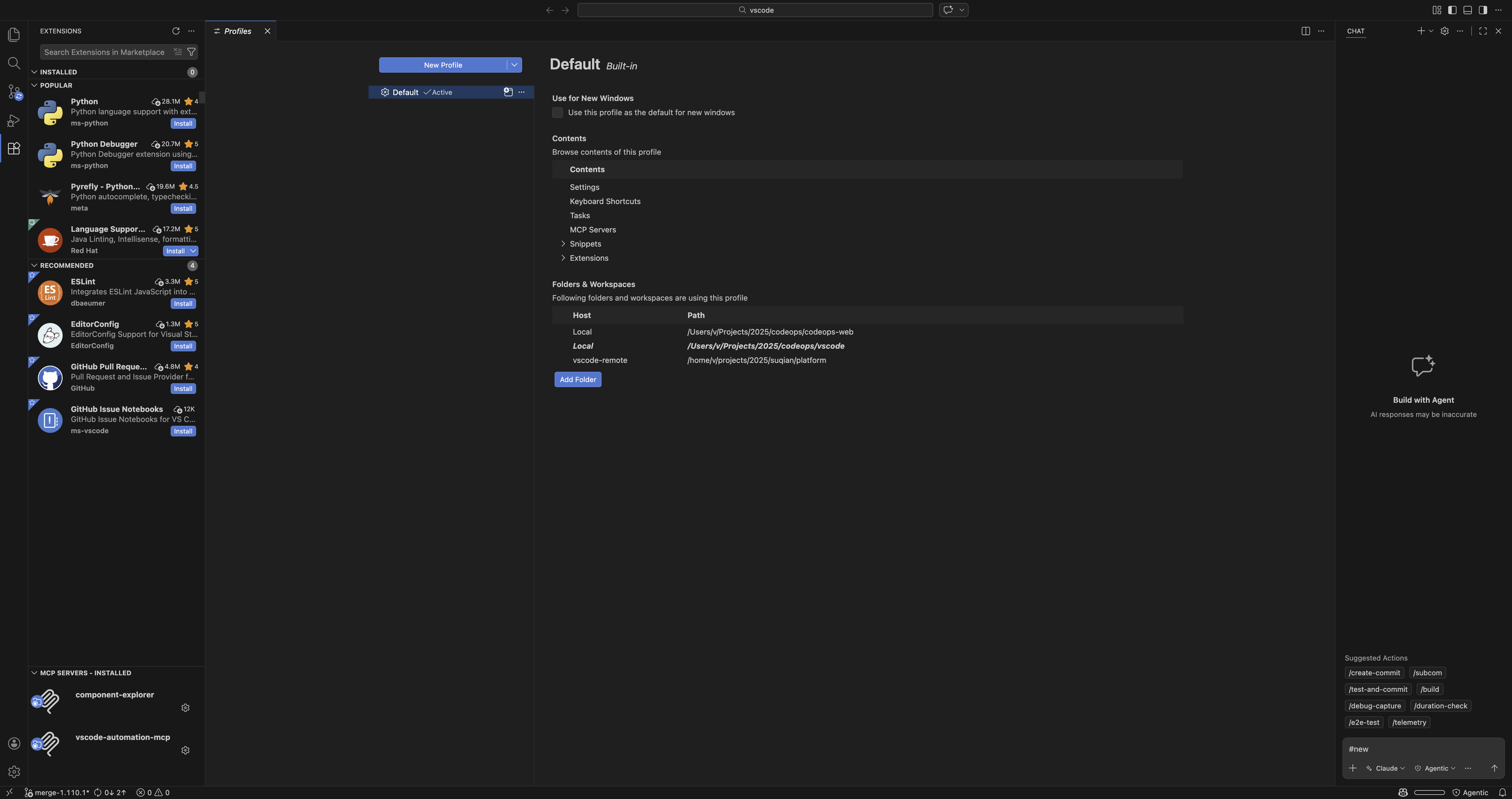Viewport: 1512px width, 799px height.
Task: Toggle the bottom panel visibility
Action: pos(1467,10)
